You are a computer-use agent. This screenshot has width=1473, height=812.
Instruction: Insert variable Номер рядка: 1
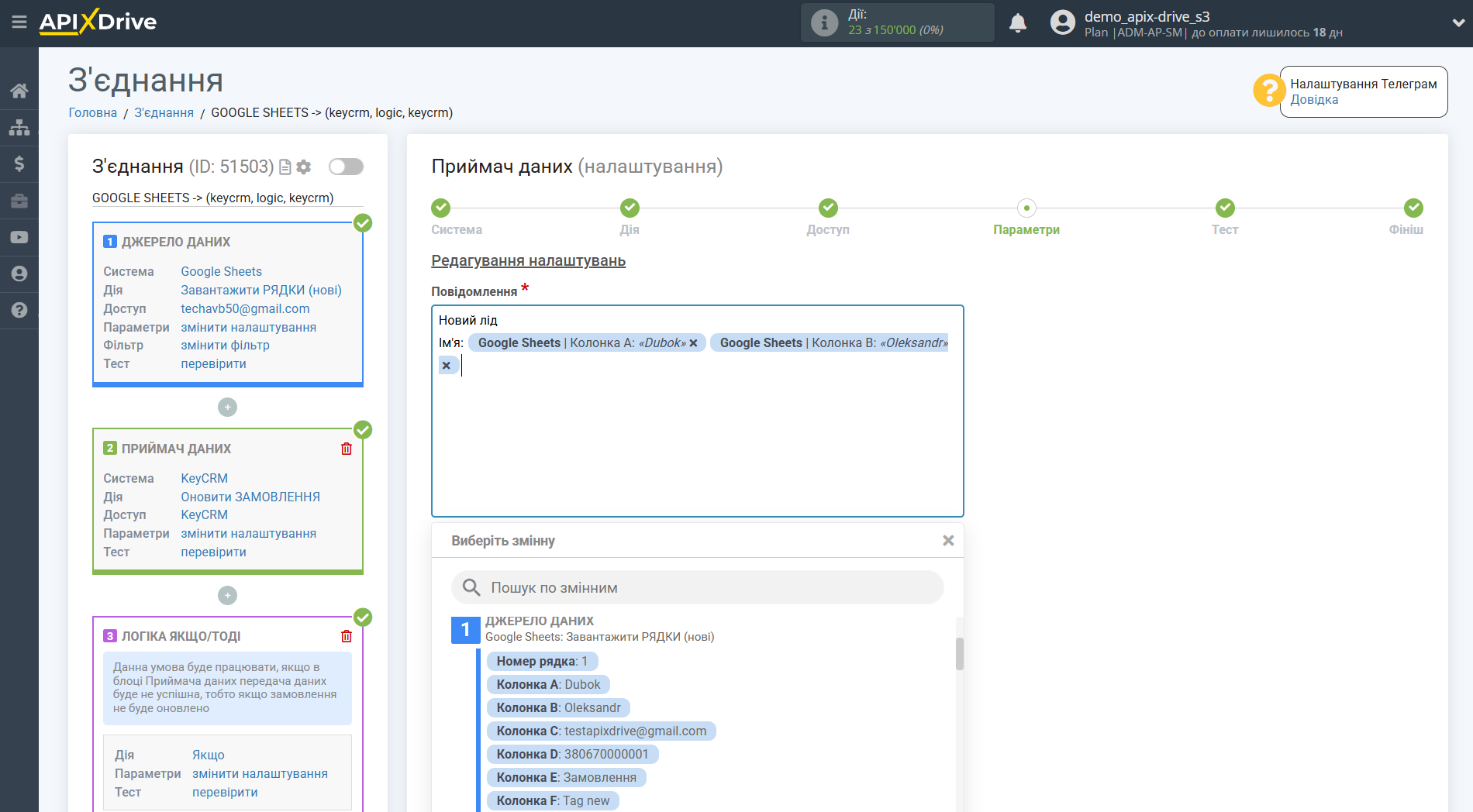(542, 661)
